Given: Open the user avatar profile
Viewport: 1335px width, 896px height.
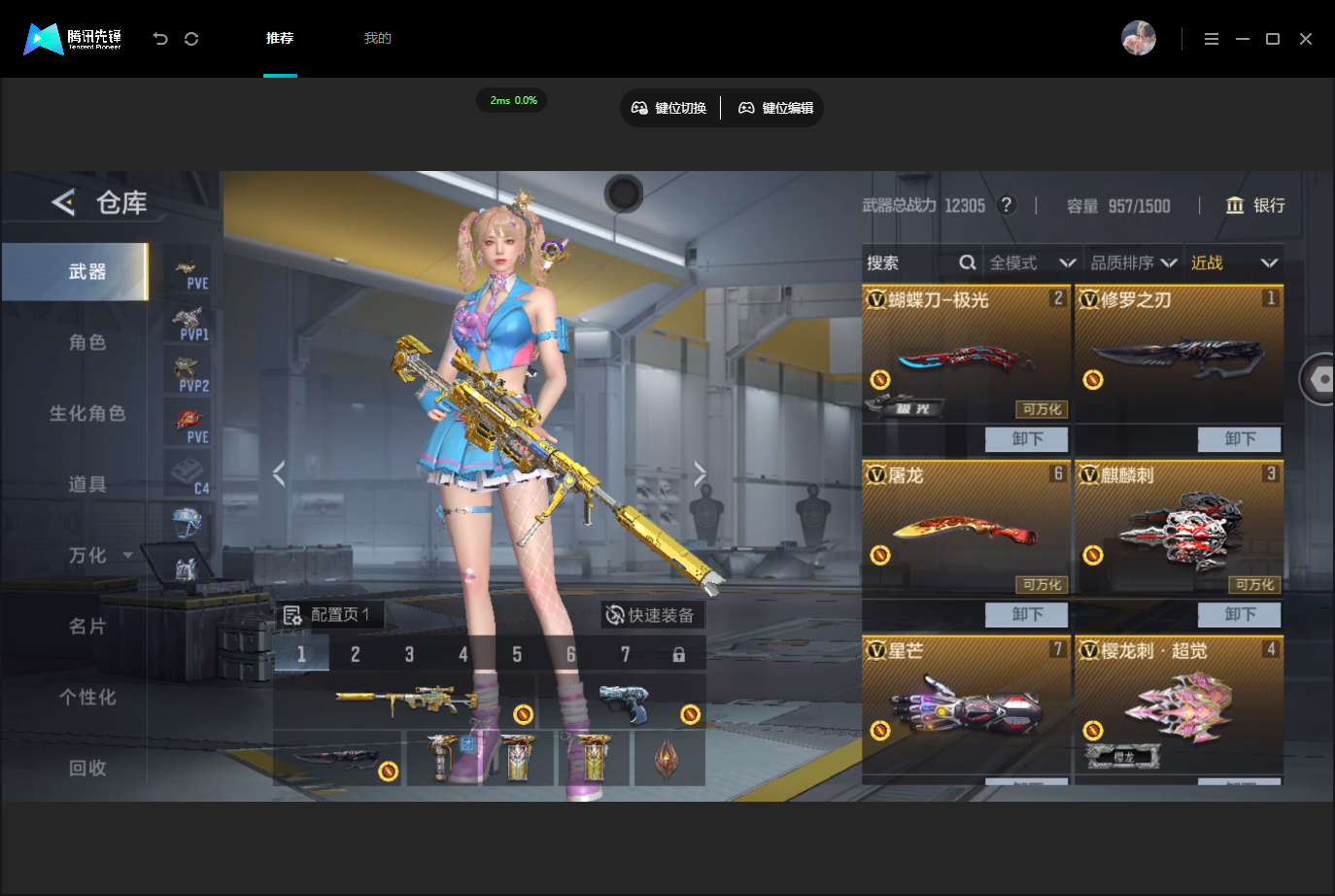Looking at the screenshot, I should click(1139, 38).
